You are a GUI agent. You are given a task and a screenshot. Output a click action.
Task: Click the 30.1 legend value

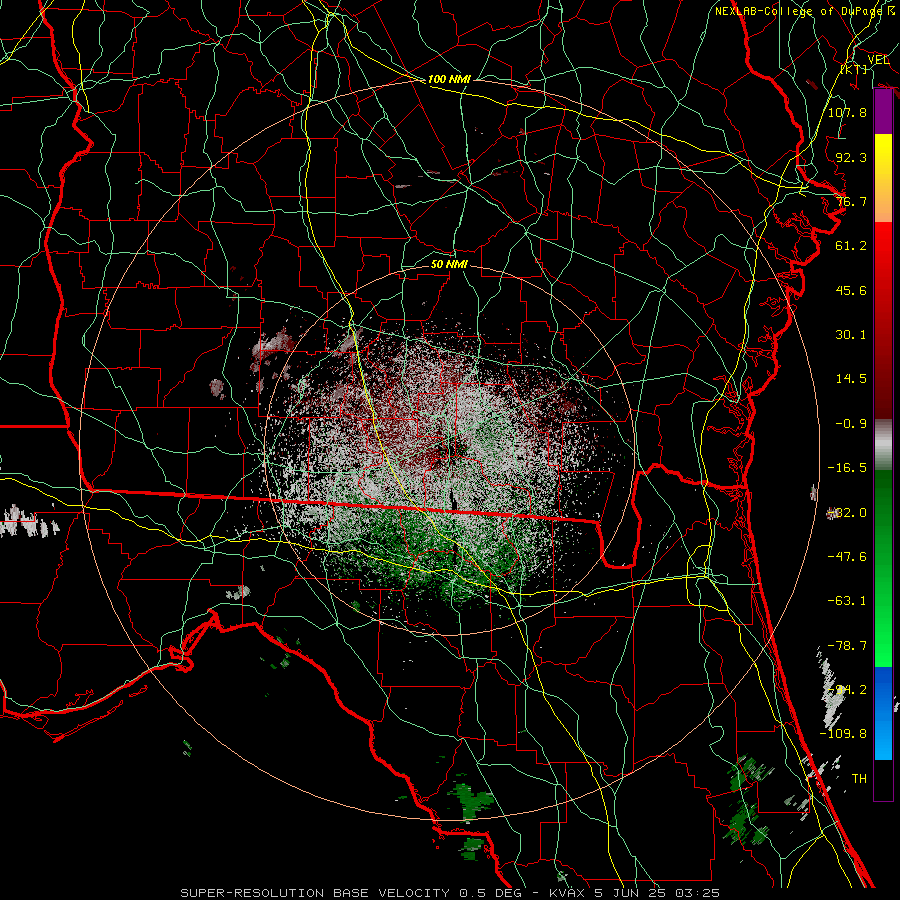coord(851,335)
